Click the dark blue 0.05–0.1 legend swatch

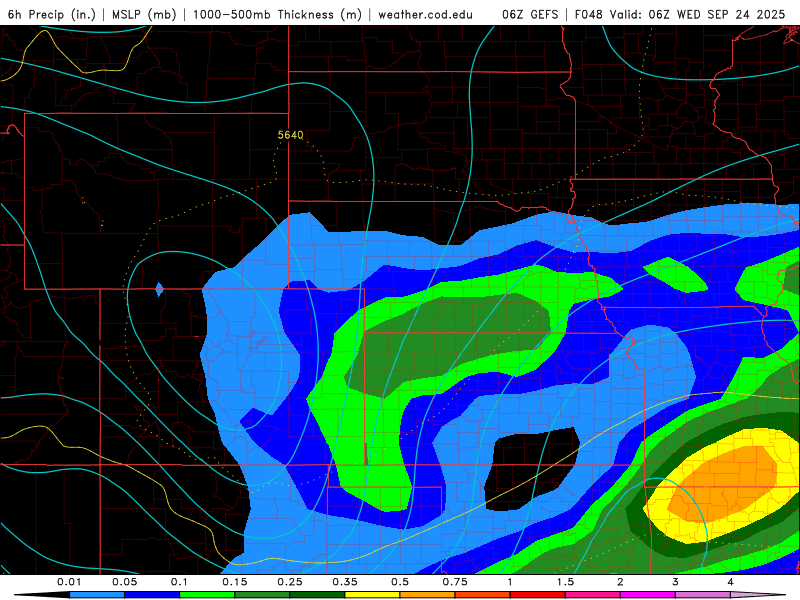click(152, 595)
